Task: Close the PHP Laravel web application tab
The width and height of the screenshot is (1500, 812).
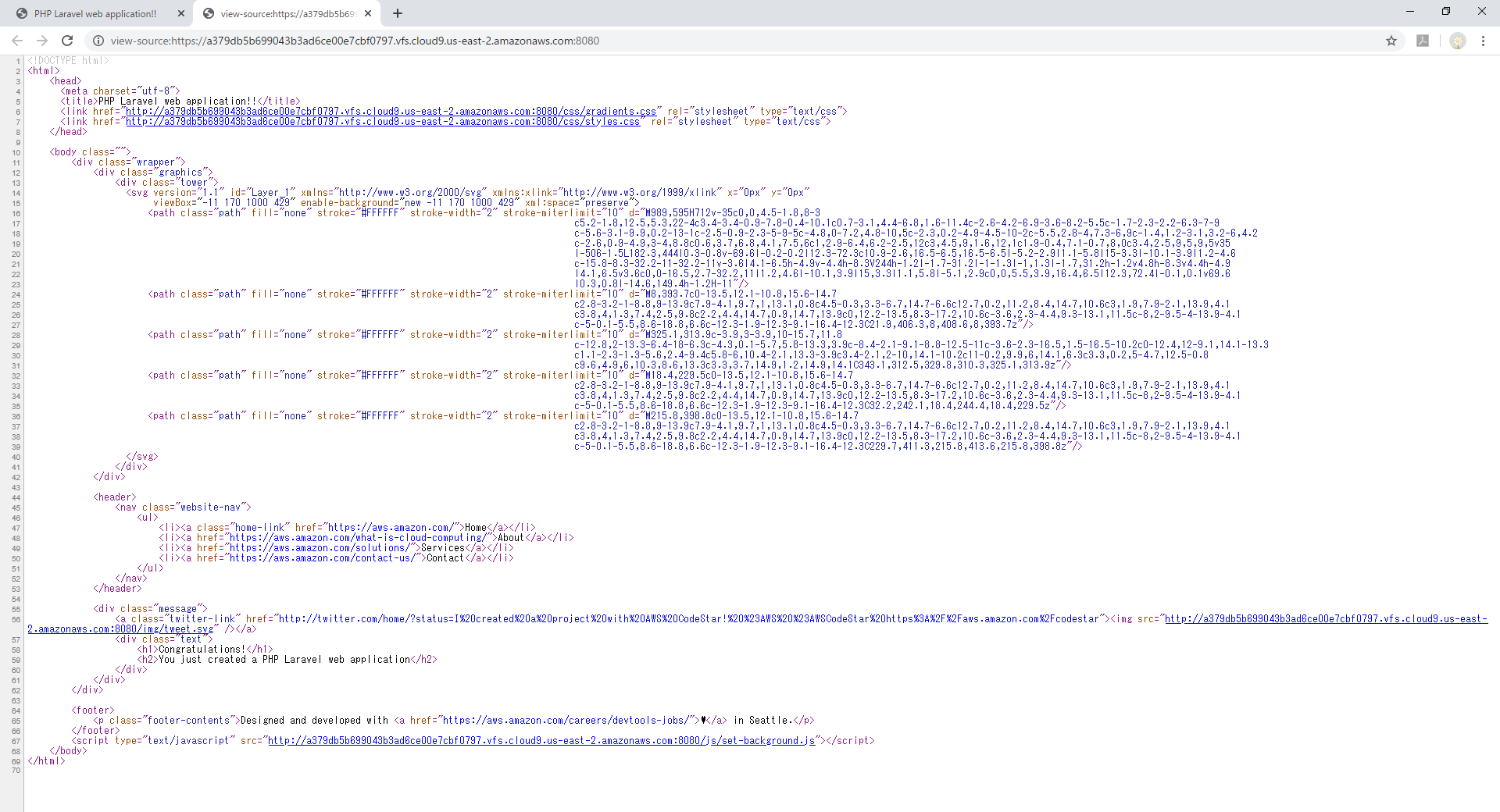Action: click(181, 13)
